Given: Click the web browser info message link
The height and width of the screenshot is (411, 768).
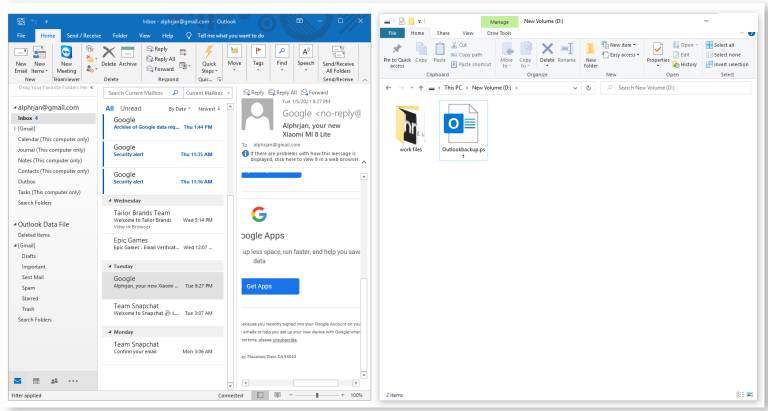Looking at the screenshot, I should pyautogui.click(x=305, y=156).
